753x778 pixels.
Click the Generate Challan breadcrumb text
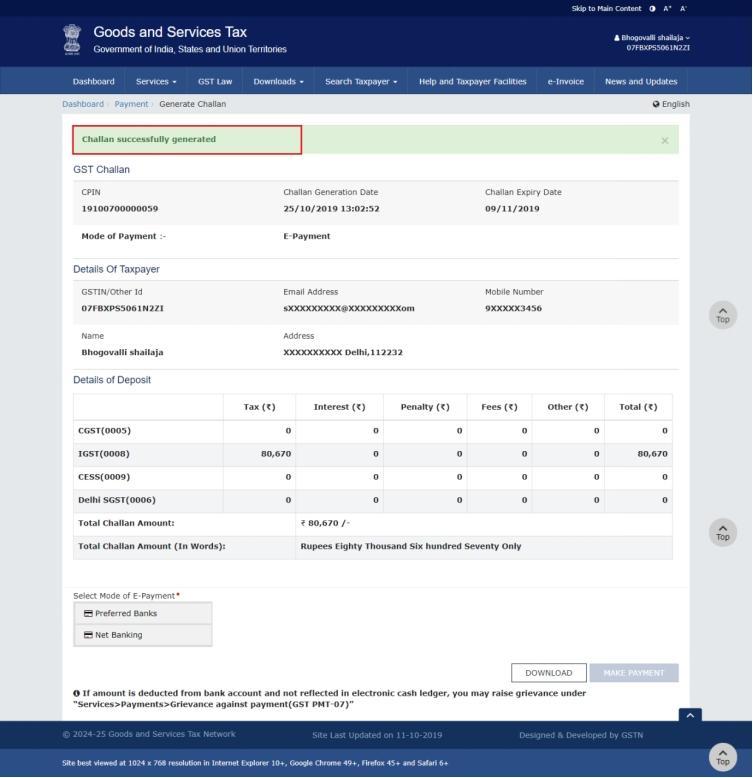click(192, 104)
